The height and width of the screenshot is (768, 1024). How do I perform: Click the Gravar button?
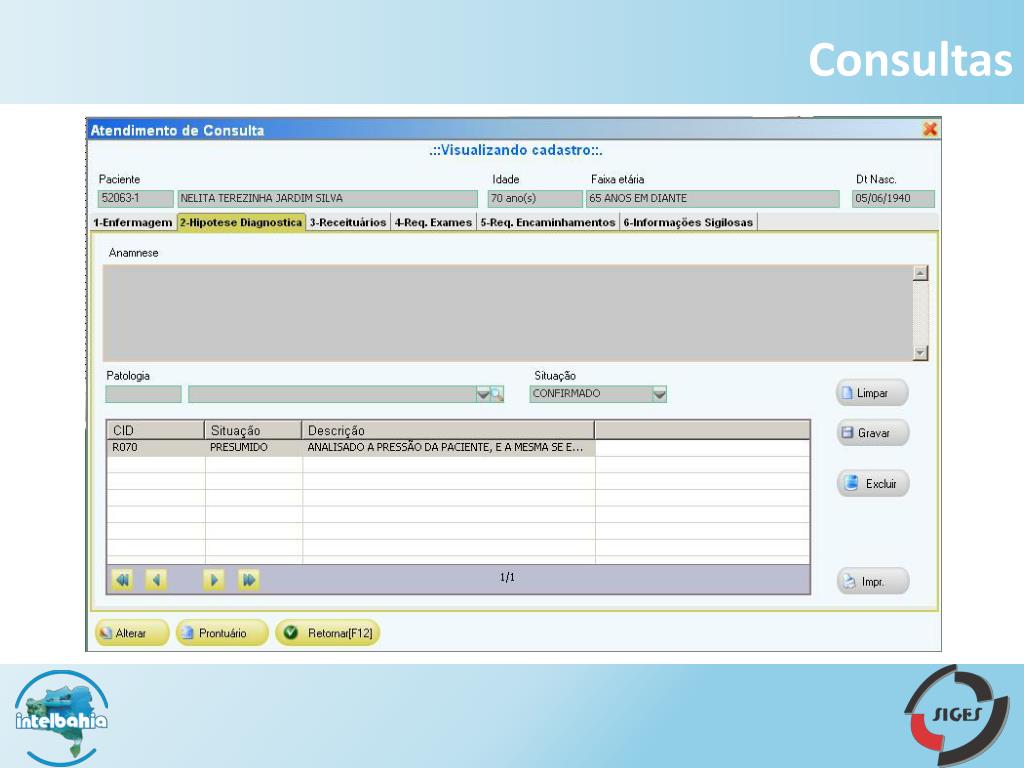(872, 433)
